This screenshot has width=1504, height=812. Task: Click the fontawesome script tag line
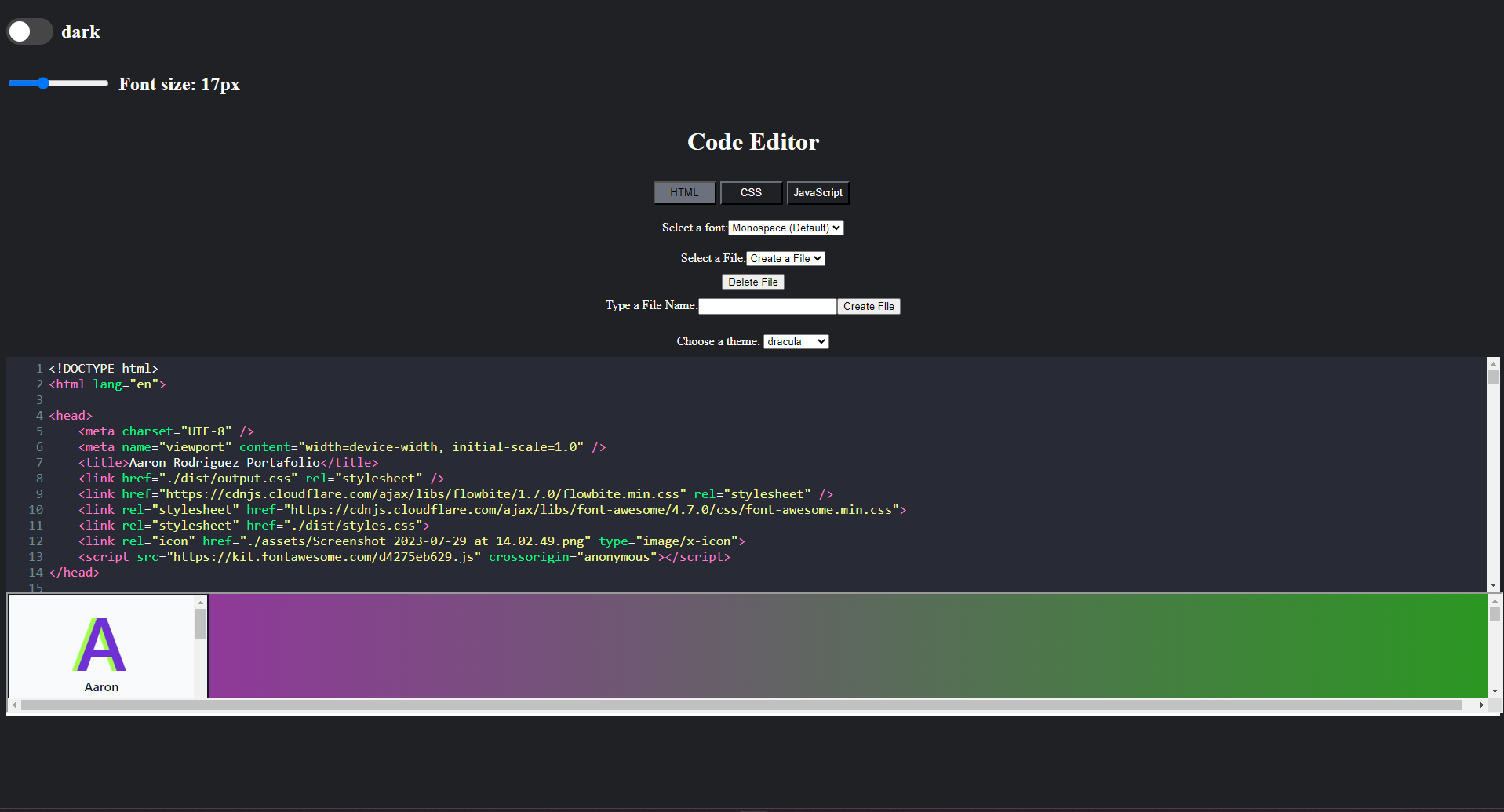pyautogui.click(x=405, y=557)
